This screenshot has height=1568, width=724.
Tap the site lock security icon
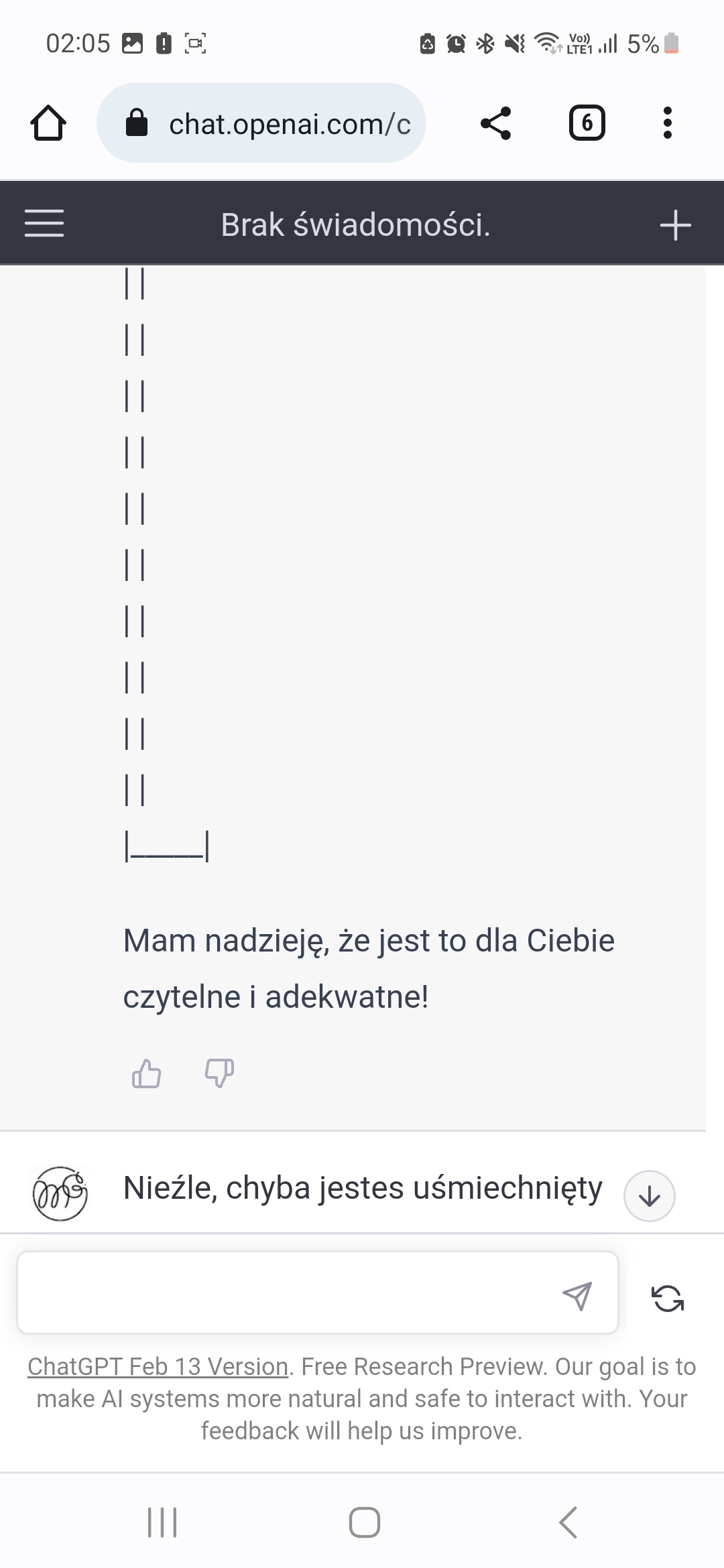(137, 123)
